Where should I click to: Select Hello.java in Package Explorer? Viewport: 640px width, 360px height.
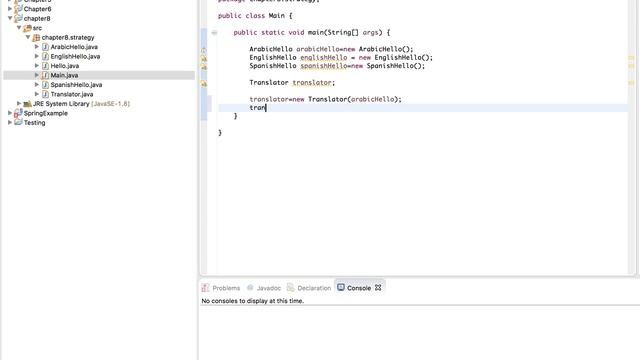[x=64, y=66]
